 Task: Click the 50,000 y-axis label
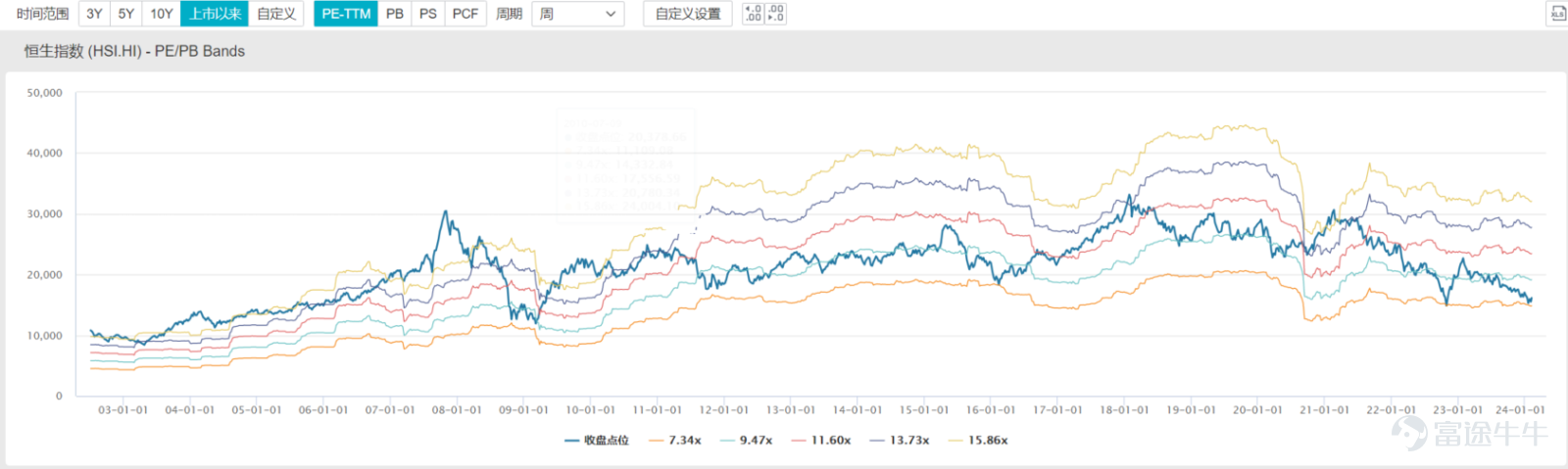click(44, 93)
